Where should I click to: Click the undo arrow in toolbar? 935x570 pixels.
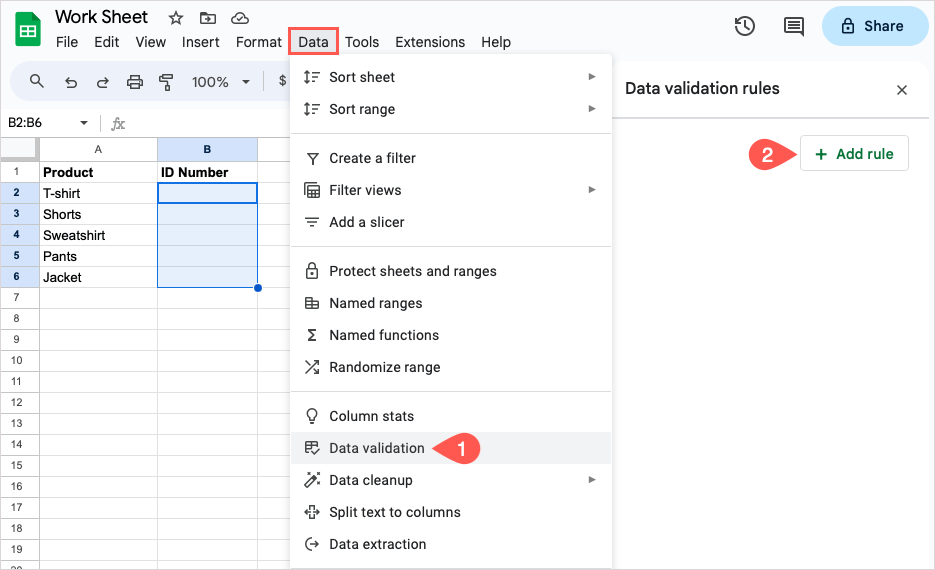point(71,82)
